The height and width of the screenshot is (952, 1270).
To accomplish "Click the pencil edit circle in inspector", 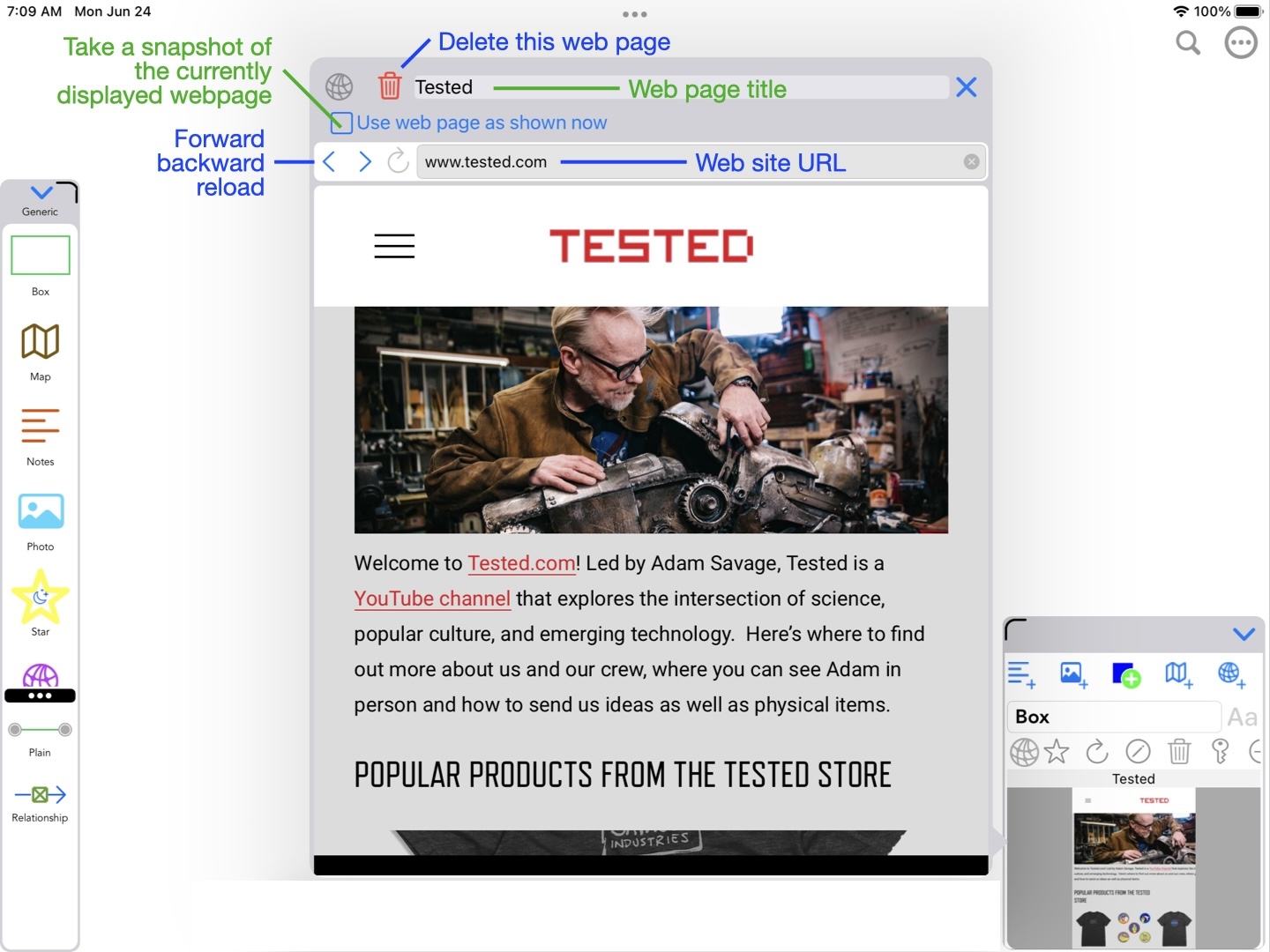I will (1138, 752).
